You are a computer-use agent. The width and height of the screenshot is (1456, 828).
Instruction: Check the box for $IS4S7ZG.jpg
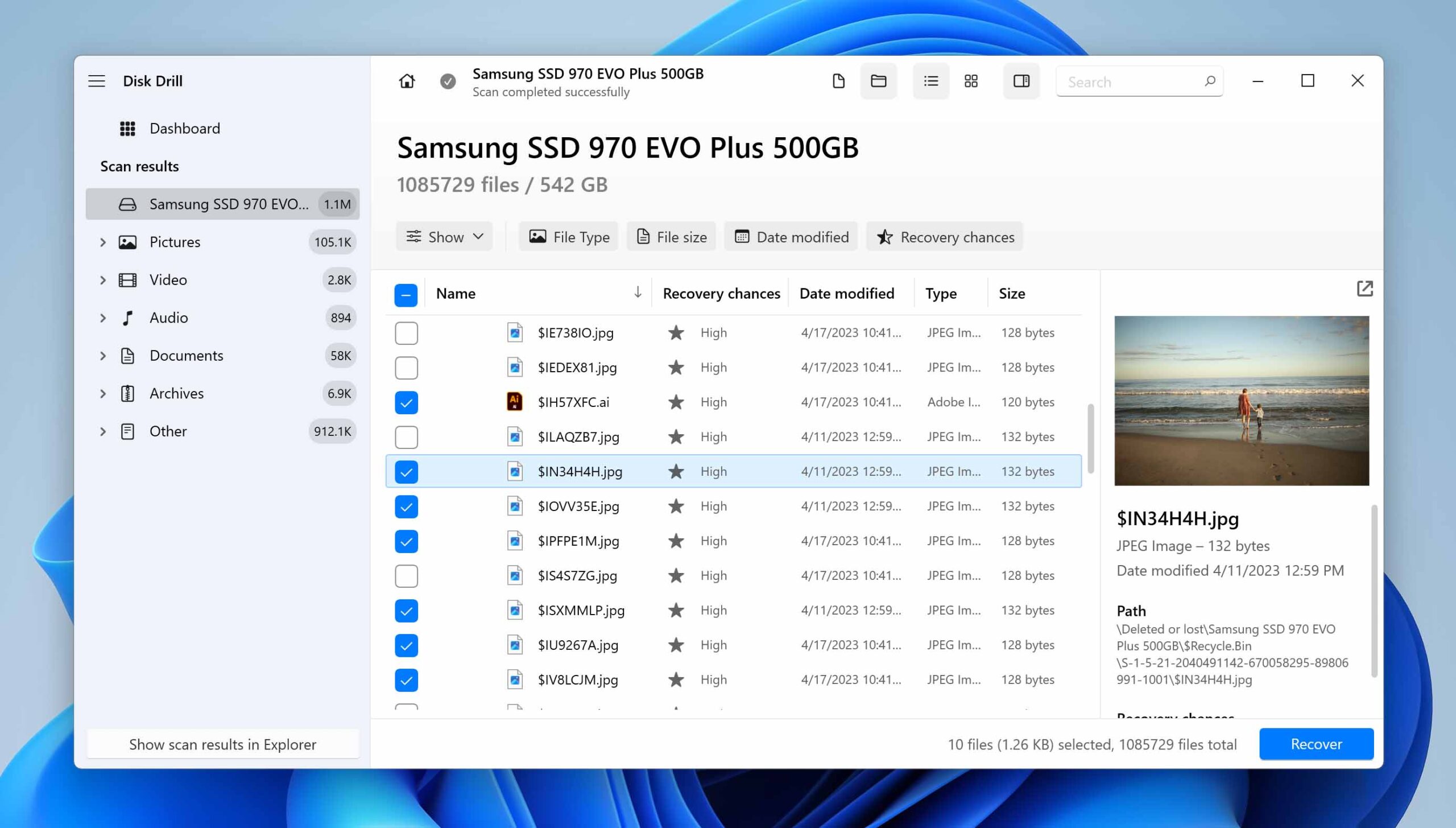coord(406,576)
